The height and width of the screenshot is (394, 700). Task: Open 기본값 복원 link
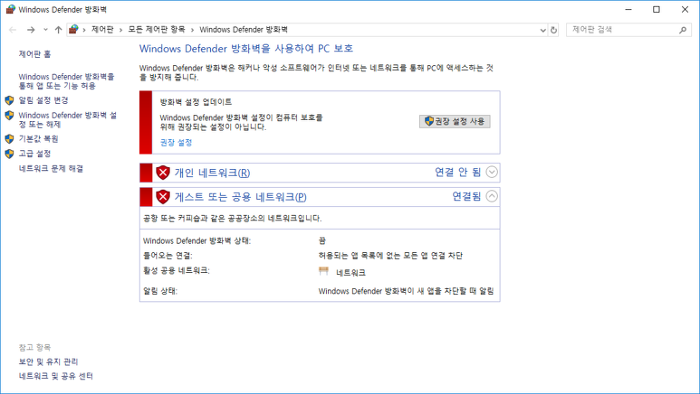[38, 139]
